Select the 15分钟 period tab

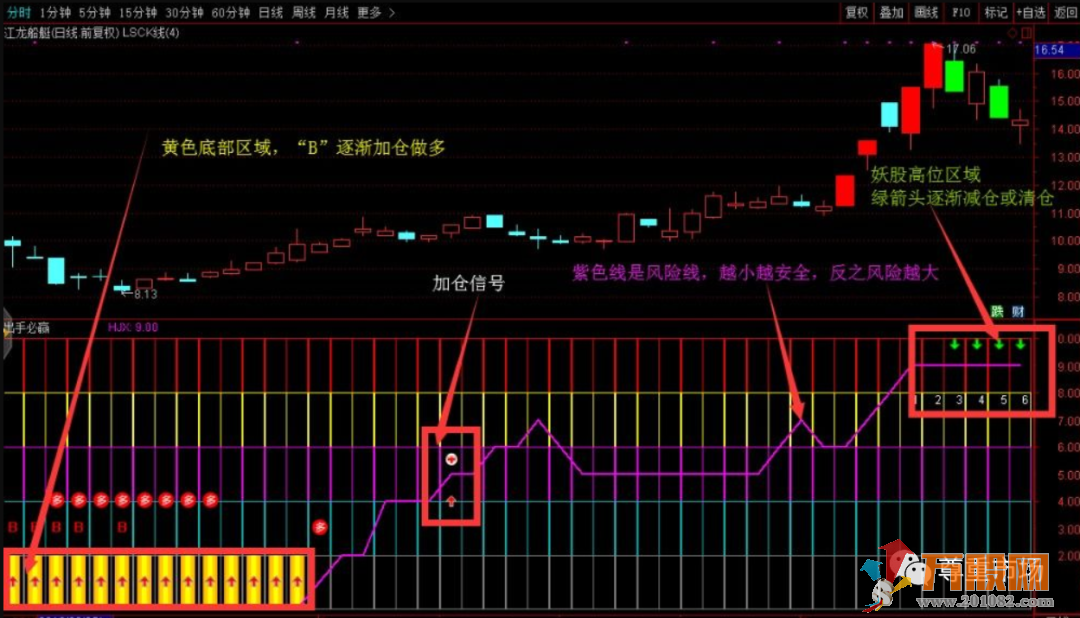138,12
